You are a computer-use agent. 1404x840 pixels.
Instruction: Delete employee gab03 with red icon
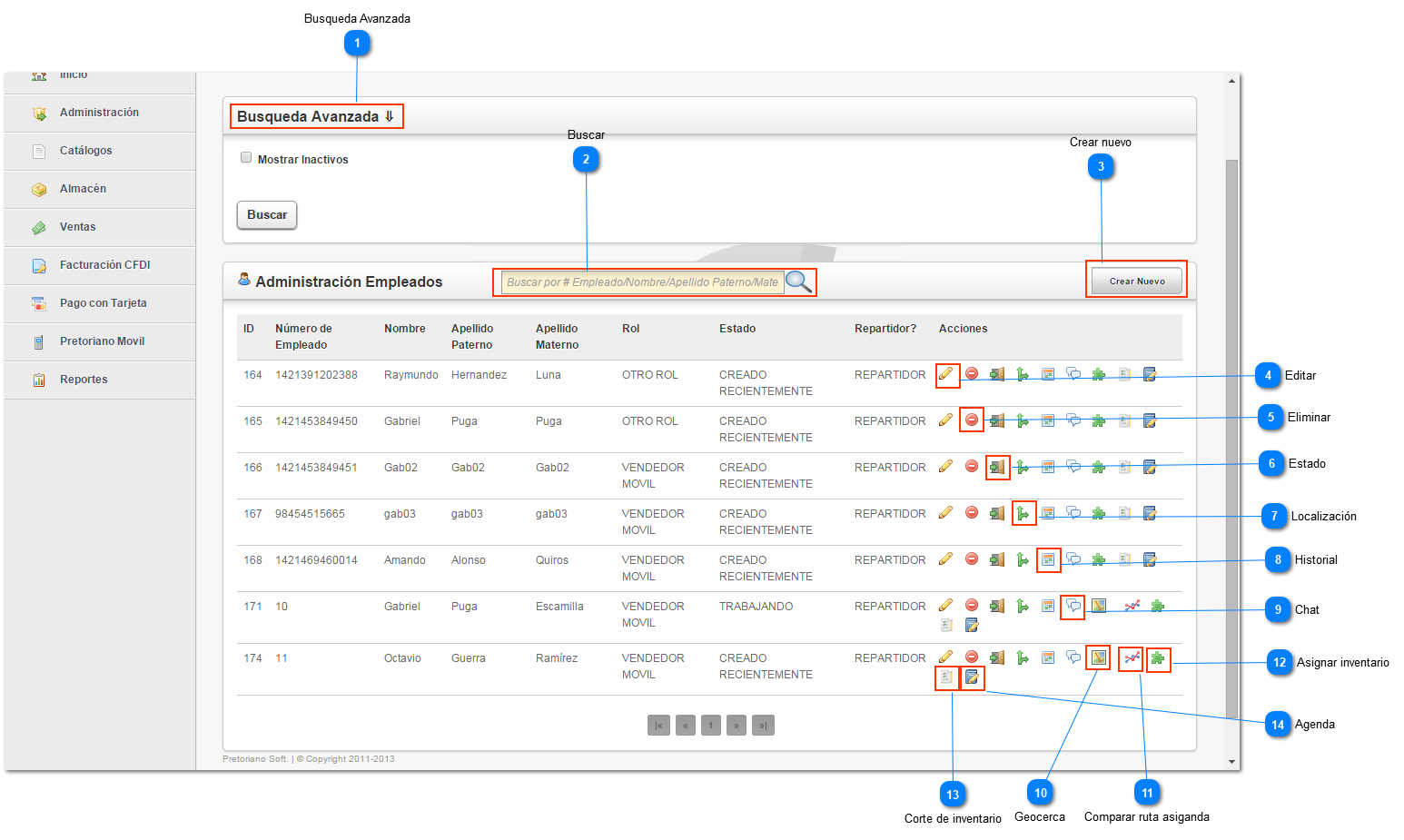[972, 512]
